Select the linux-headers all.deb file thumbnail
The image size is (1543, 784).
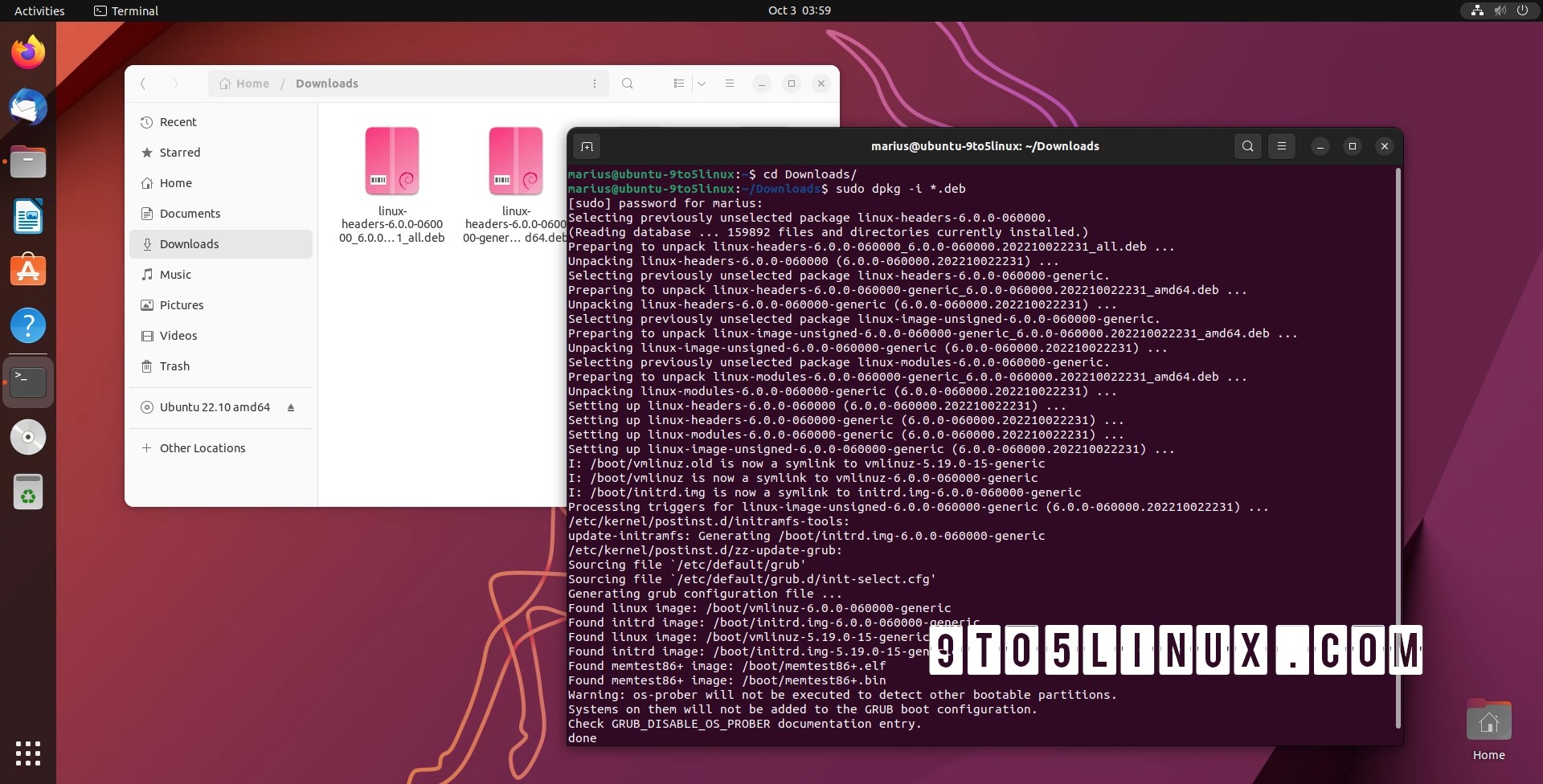[392, 161]
